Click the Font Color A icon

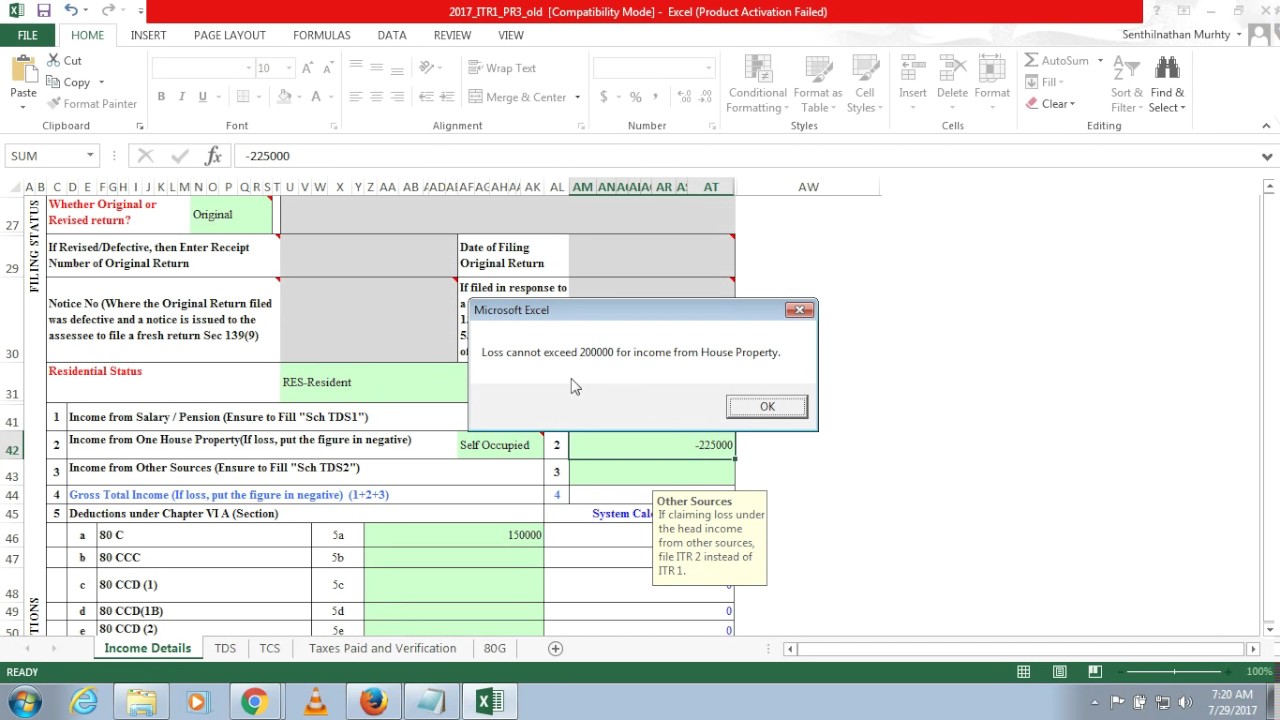pos(316,97)
